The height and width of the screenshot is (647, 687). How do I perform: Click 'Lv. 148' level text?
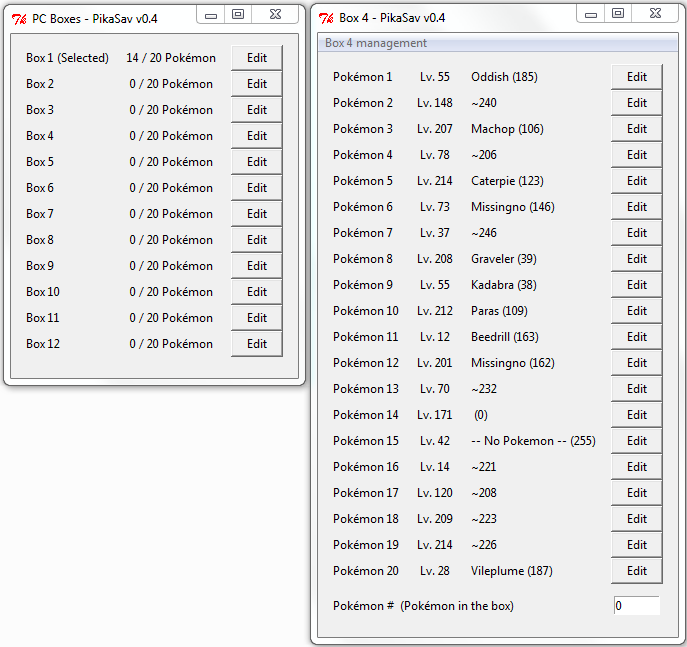click(435, 103)
